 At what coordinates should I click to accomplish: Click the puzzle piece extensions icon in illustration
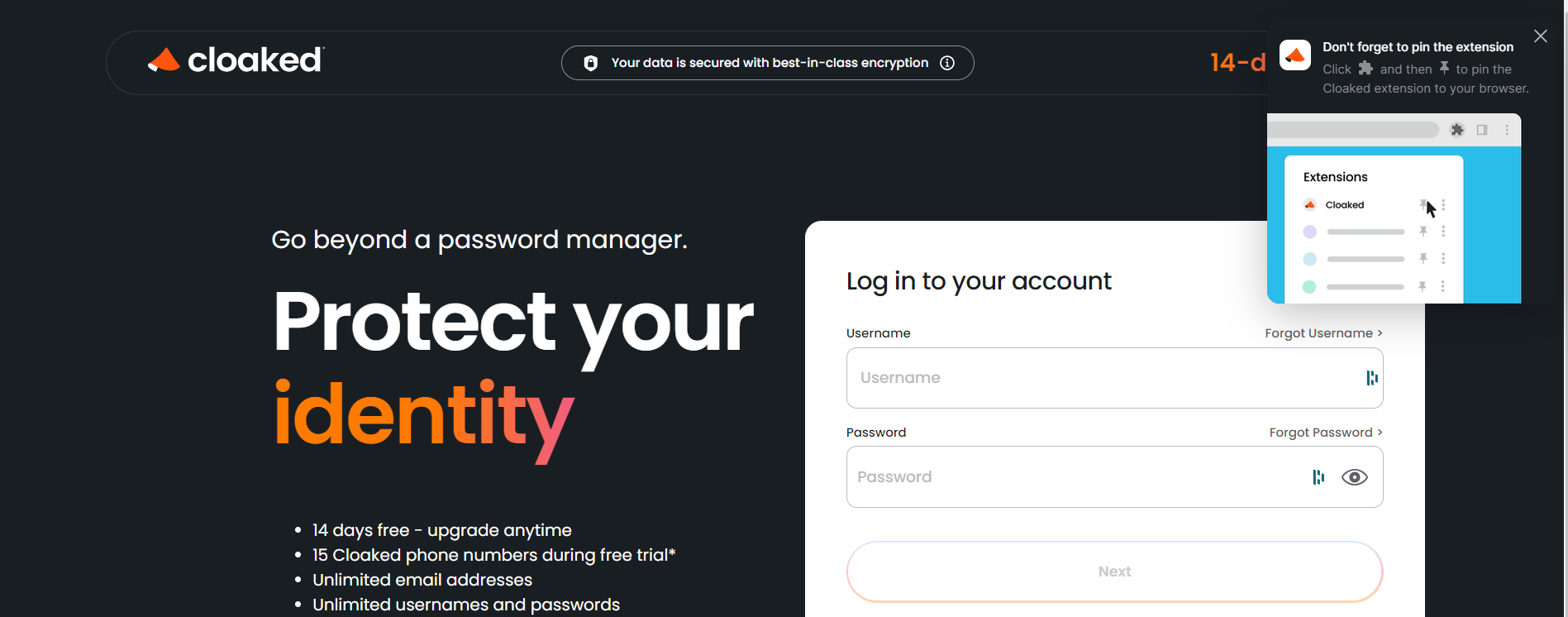tap(1457, 130)
